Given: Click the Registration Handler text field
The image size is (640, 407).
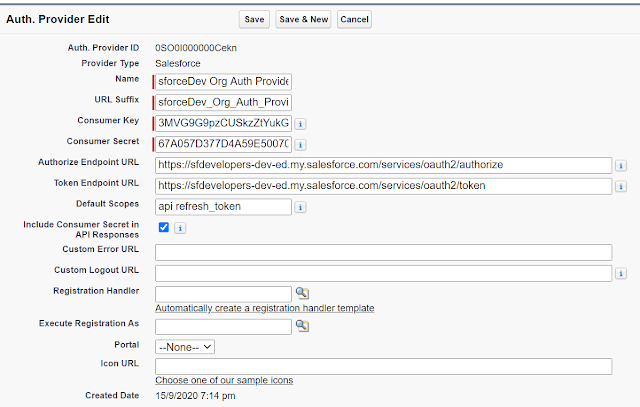Looking at the screenshot, I should coord(223,294).
